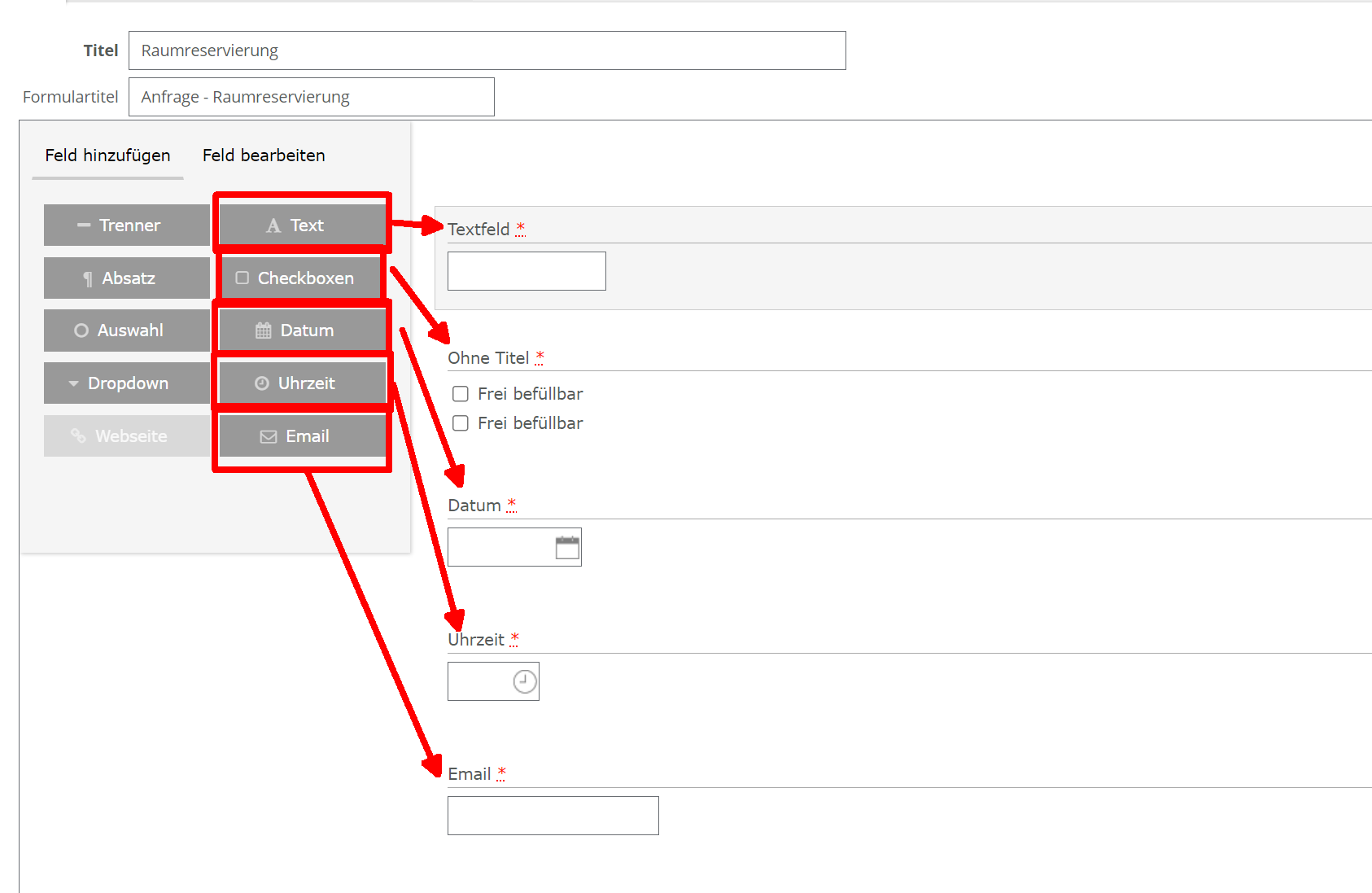
Task: Focus the Formulartitel input field
Action: point(311,97)
